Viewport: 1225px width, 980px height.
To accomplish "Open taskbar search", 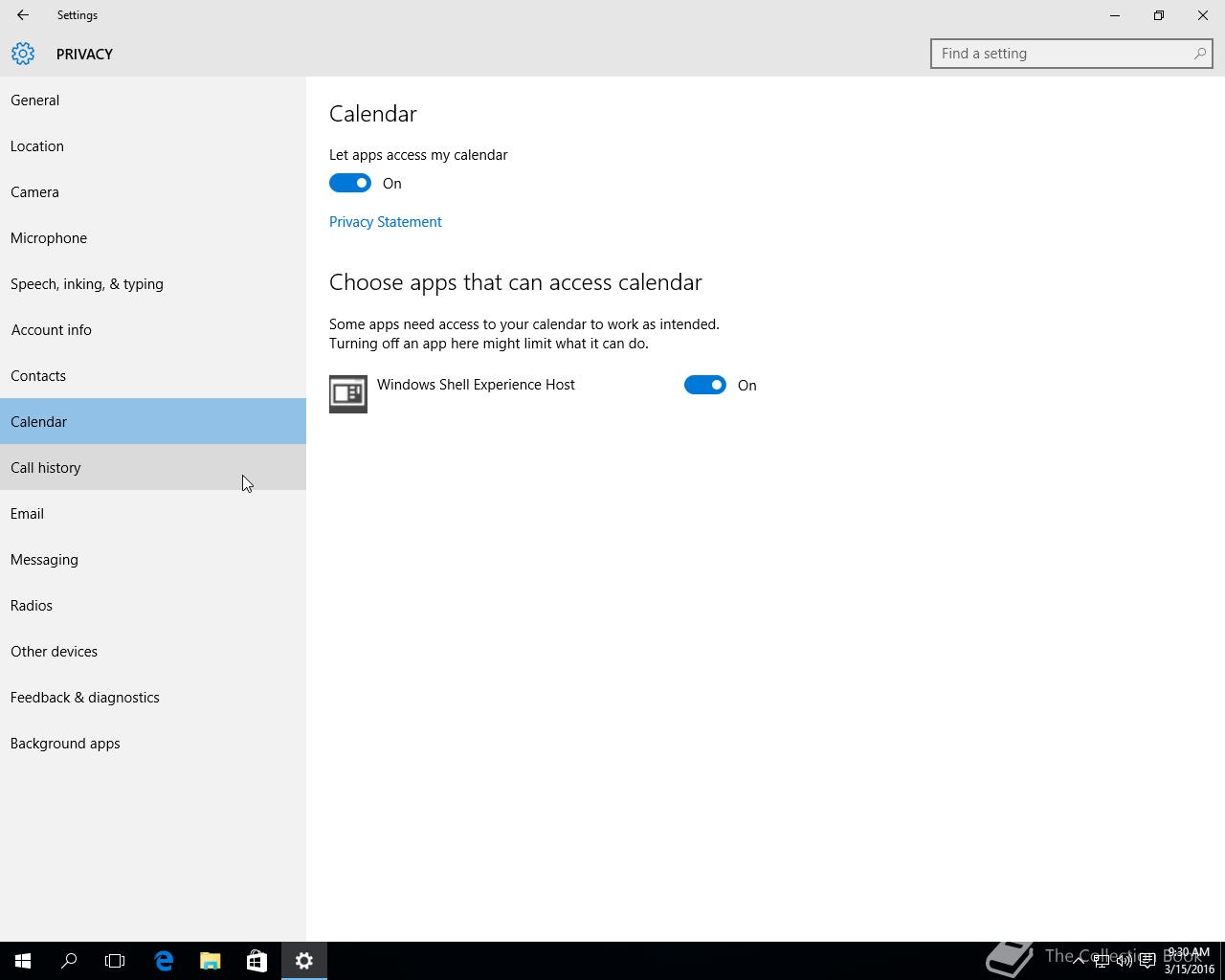I will pyautogui.click(x=69, y=961).
